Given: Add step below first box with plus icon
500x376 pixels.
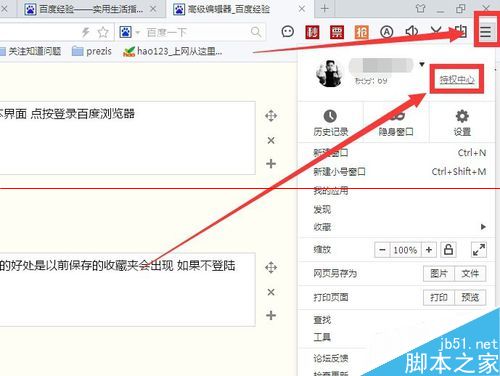Looking at the screenshot, I should (271, 164).
